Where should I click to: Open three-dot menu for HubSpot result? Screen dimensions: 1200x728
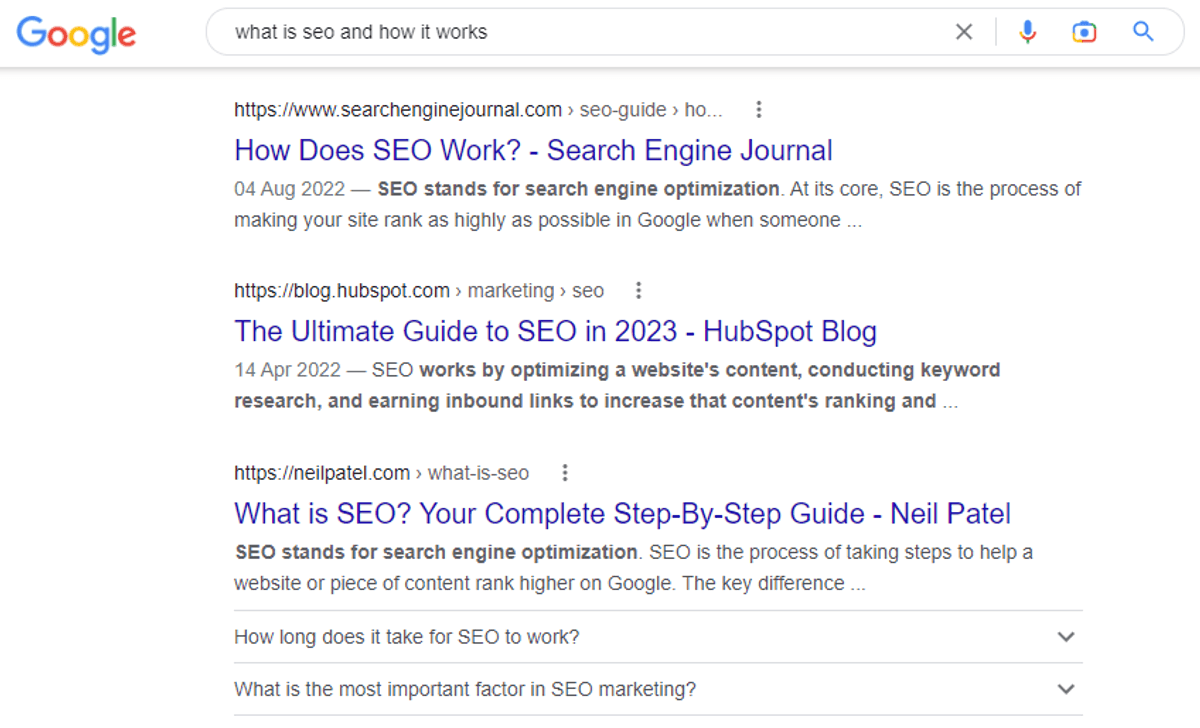tap(639, 290)
